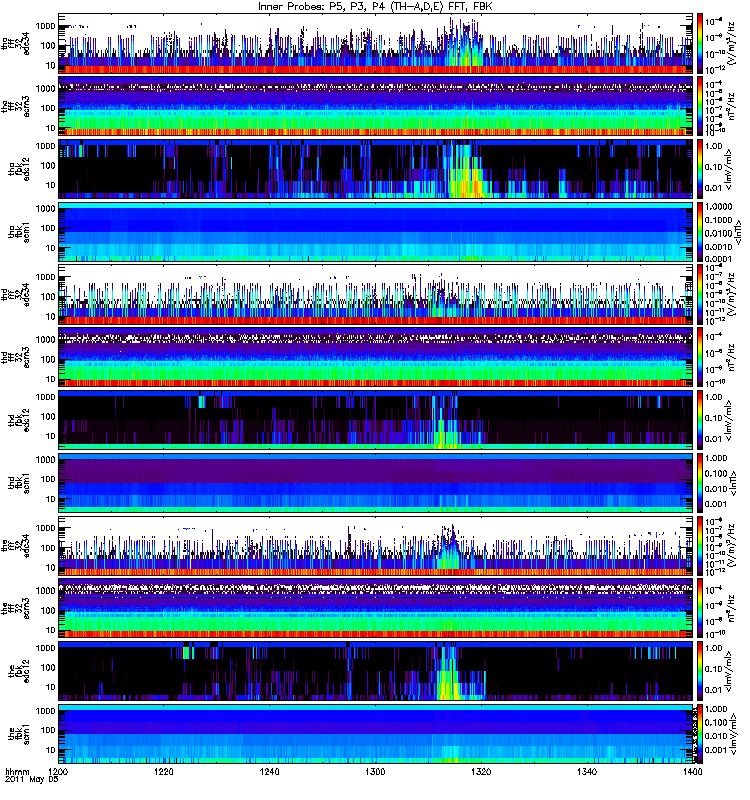
Task: Select the thd fff 32 edc34 spectrogram panel
Action: [x=376, y=294]
